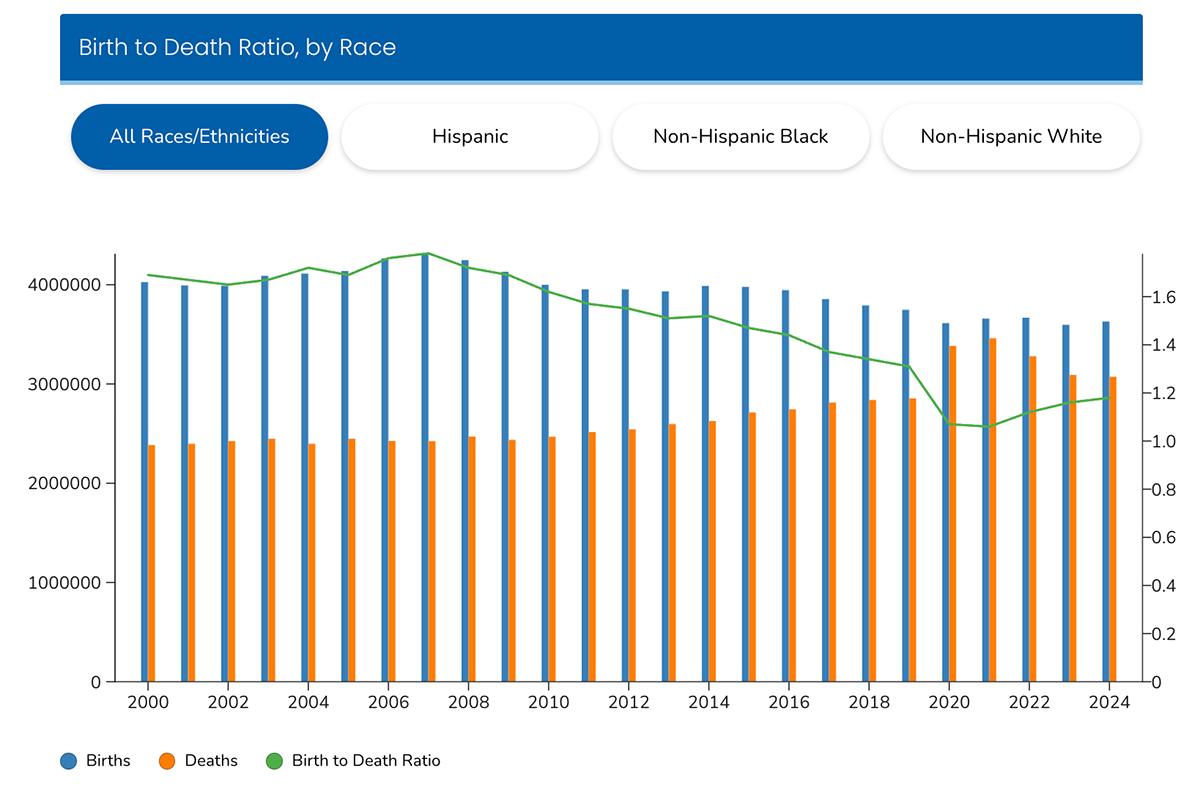
Task: Click the 2024 label on the x-axis
Action: [1107, 703]
